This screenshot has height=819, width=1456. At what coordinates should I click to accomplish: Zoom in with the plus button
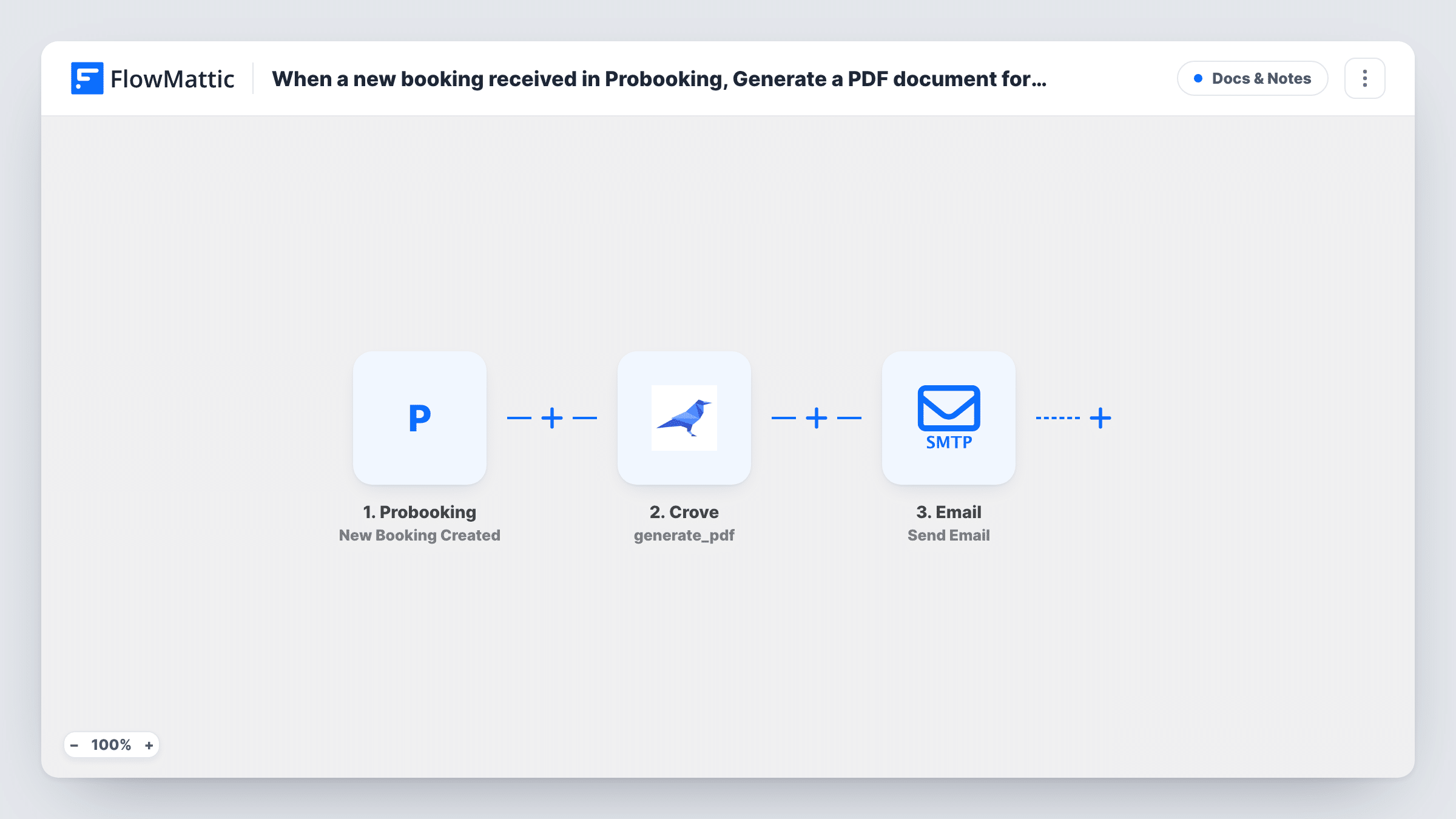coord(149,745)
